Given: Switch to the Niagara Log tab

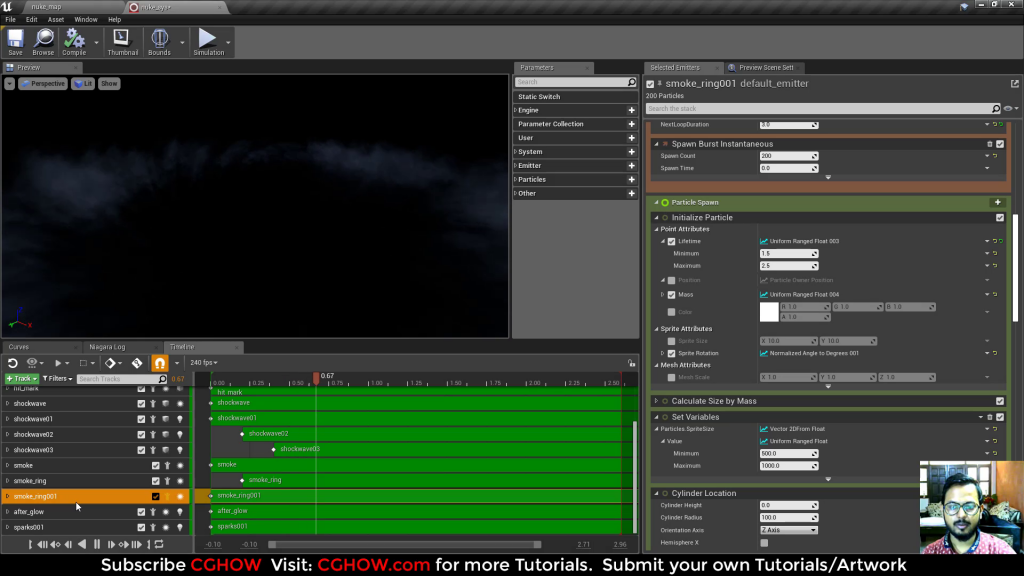Looking at the screenshot, I should 105,347.
